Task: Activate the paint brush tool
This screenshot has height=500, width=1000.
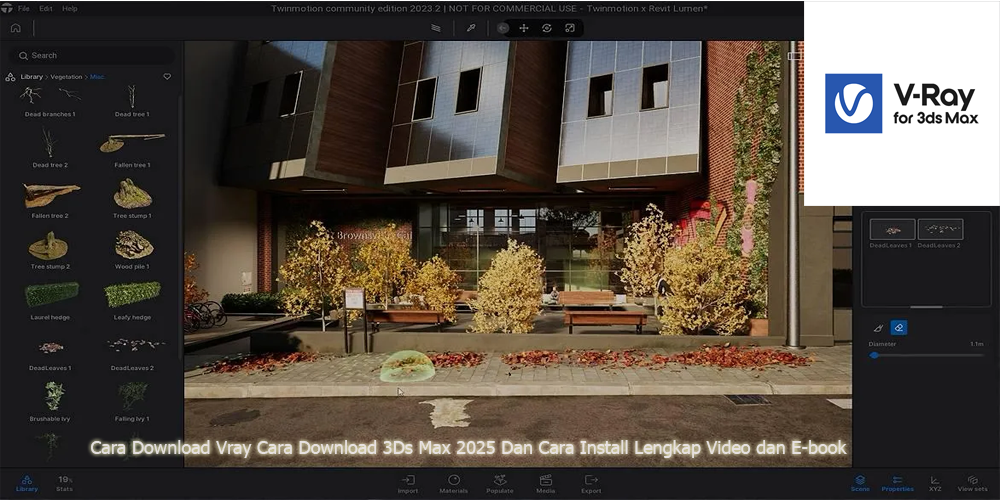Action: click(x=879, y=328)
